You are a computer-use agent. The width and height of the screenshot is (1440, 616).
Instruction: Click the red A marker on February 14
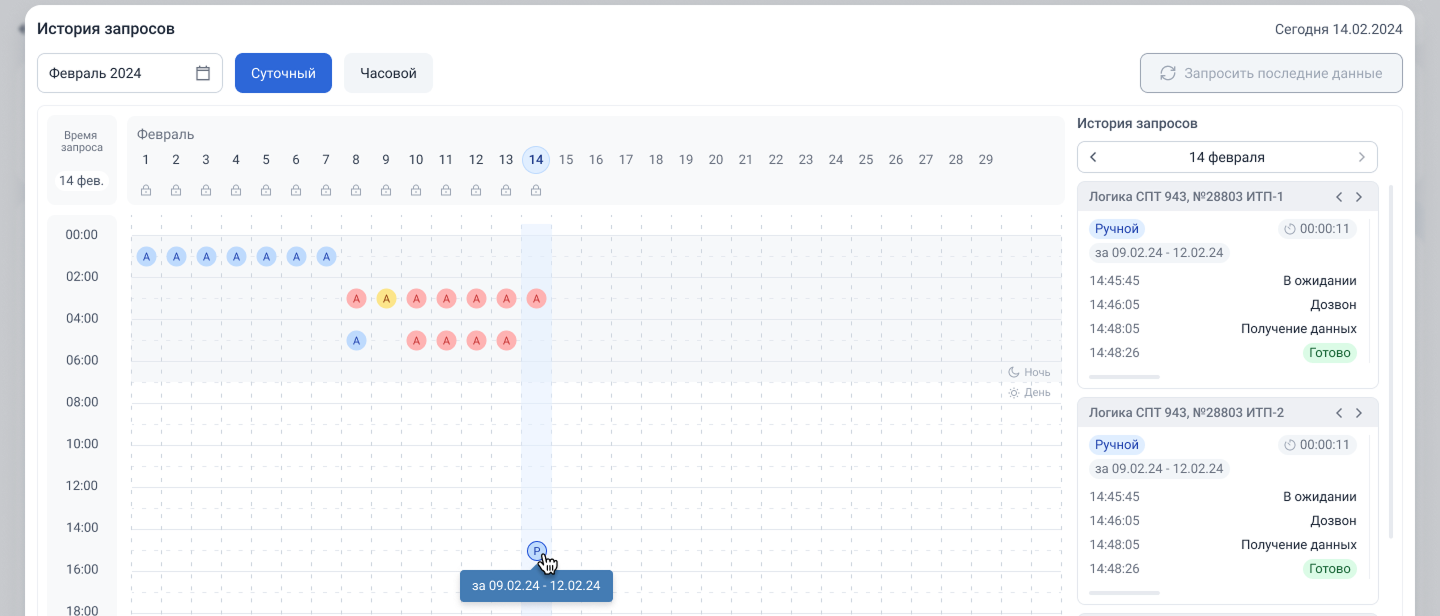536,298
